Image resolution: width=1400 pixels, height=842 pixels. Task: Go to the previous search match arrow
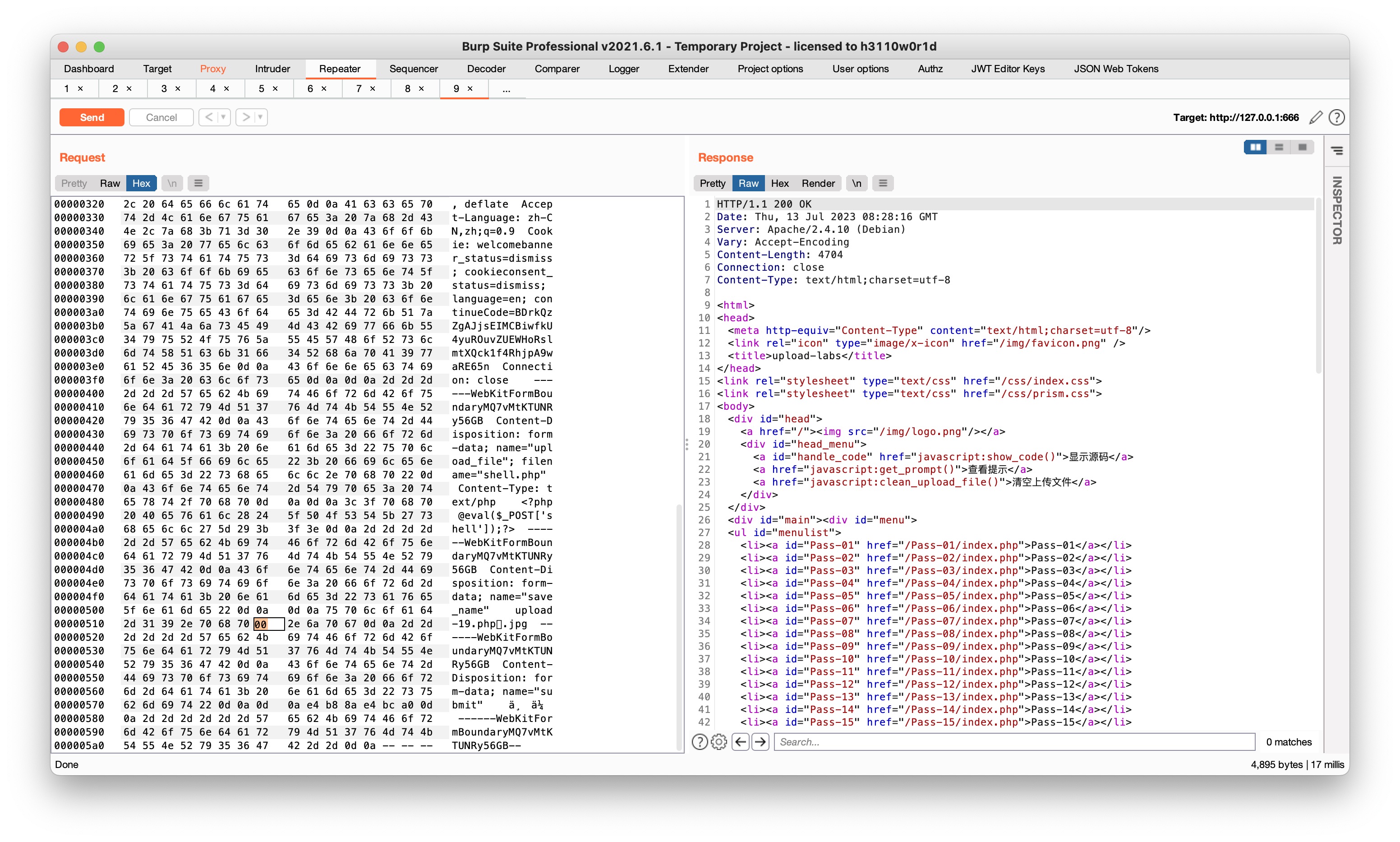[741, 741]
